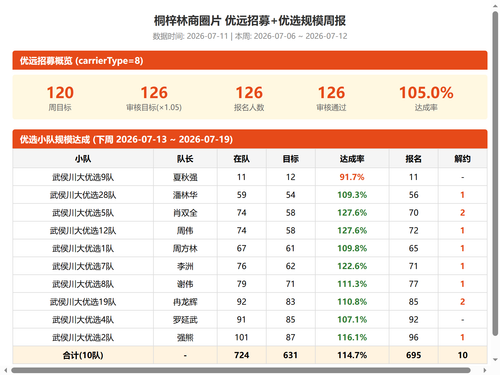Click the vertical scrollbar thumb
The width and height of the screenshot is (500, 375).
[495, 173]
